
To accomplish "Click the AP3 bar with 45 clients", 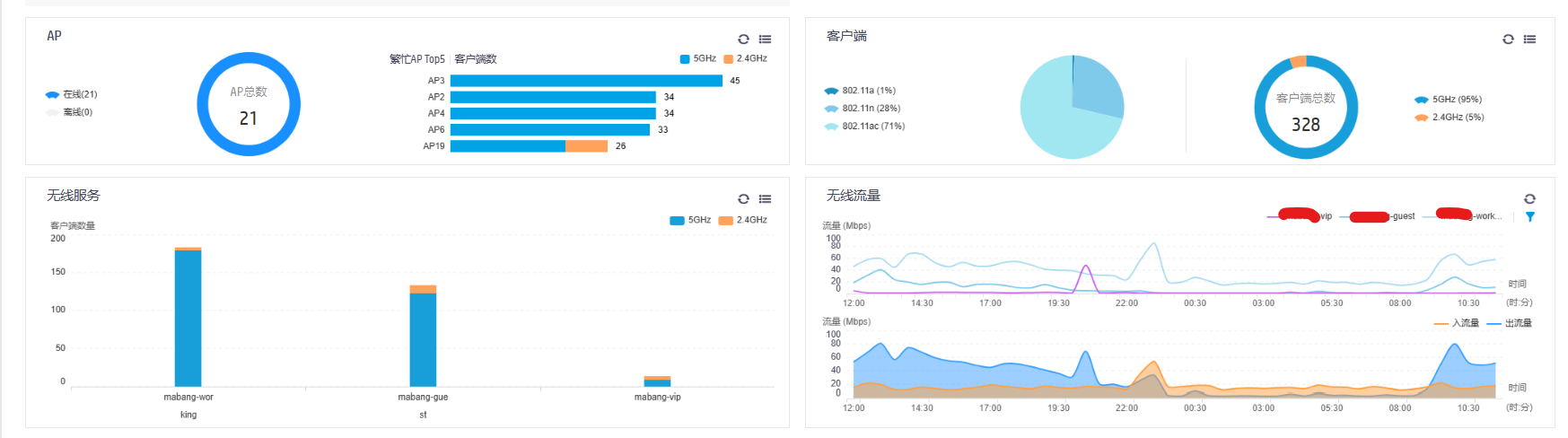I will click(x=586, y=81).
